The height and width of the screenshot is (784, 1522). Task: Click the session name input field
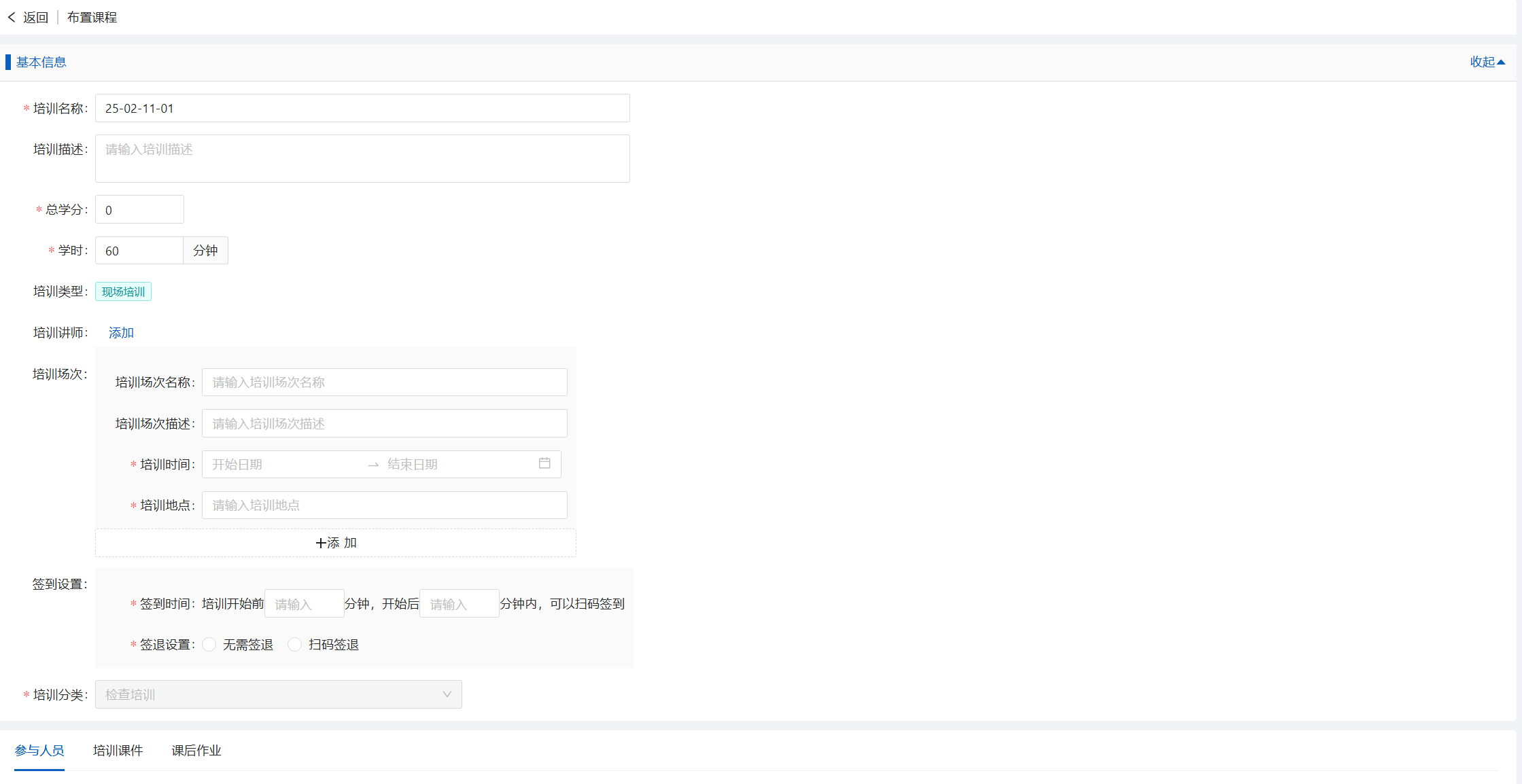384,382
